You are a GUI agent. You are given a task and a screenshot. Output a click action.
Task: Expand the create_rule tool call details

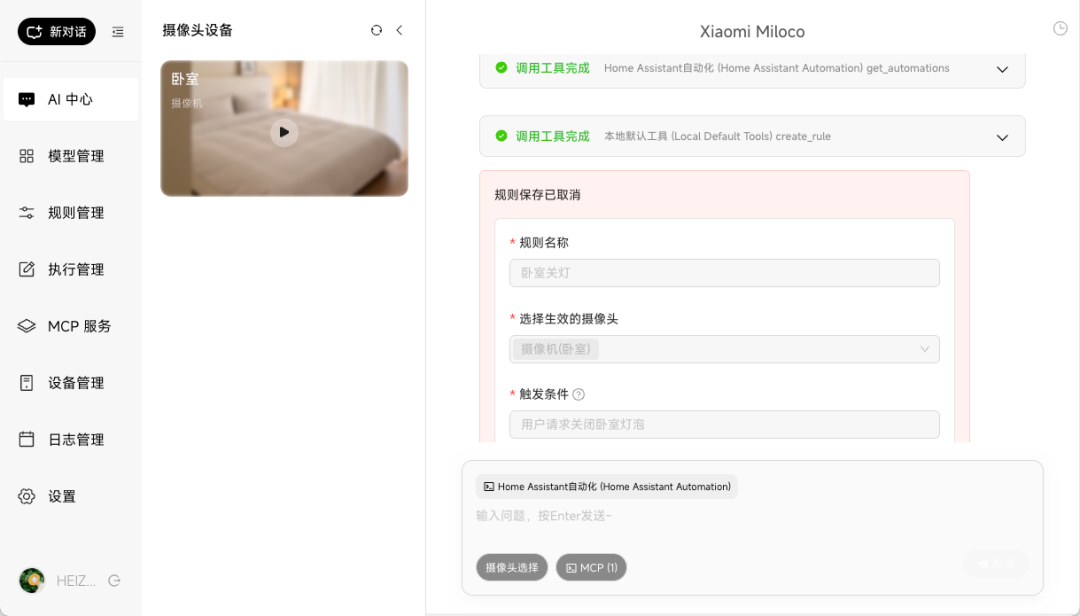point(1002,137)
